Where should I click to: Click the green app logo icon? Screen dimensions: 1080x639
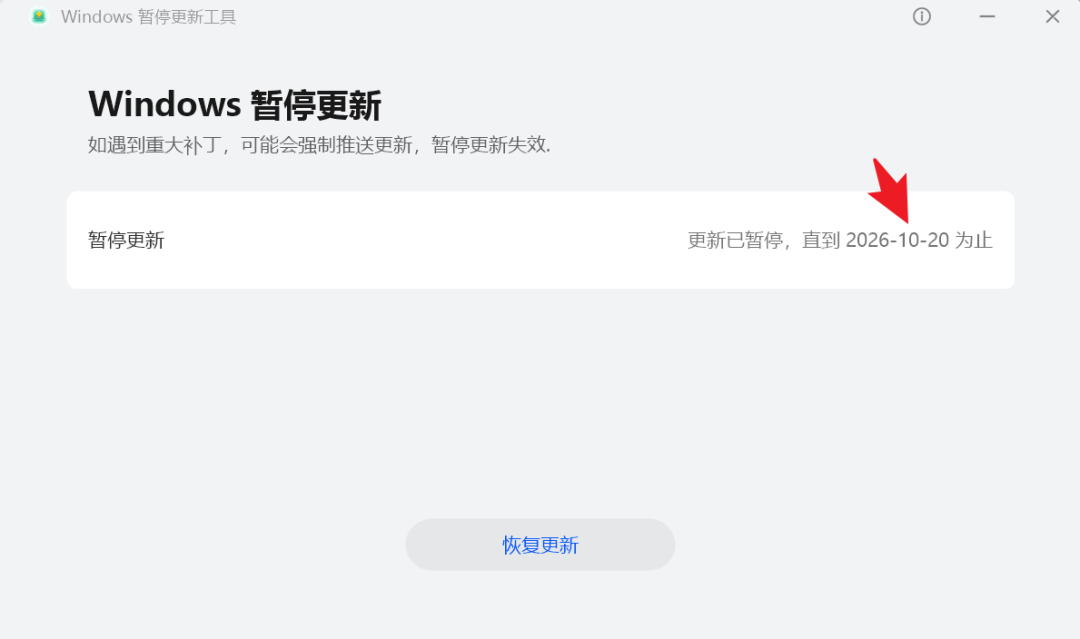click(39, 17)
